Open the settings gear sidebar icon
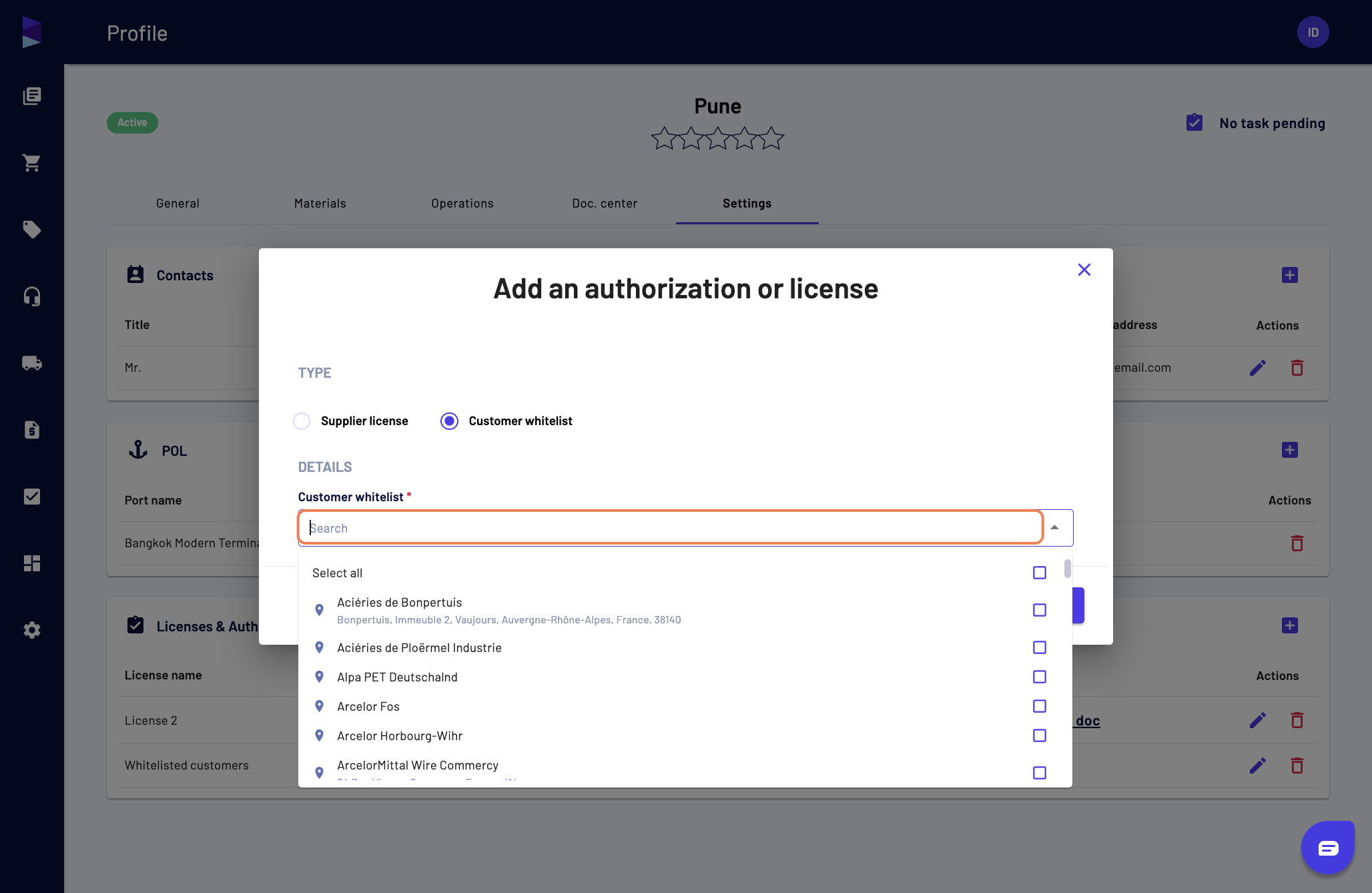This screenshot has height=893, width=1372. pyautogui.click(x=31, y=630)
